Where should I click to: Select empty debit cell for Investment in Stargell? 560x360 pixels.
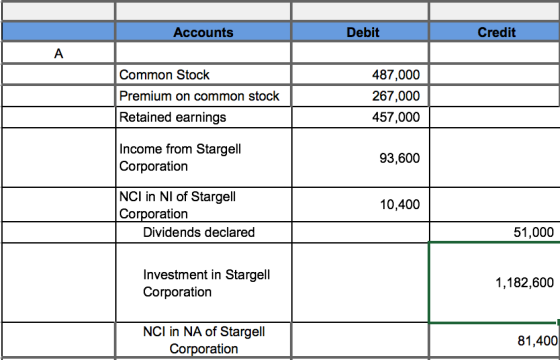[x=360, y=283]
